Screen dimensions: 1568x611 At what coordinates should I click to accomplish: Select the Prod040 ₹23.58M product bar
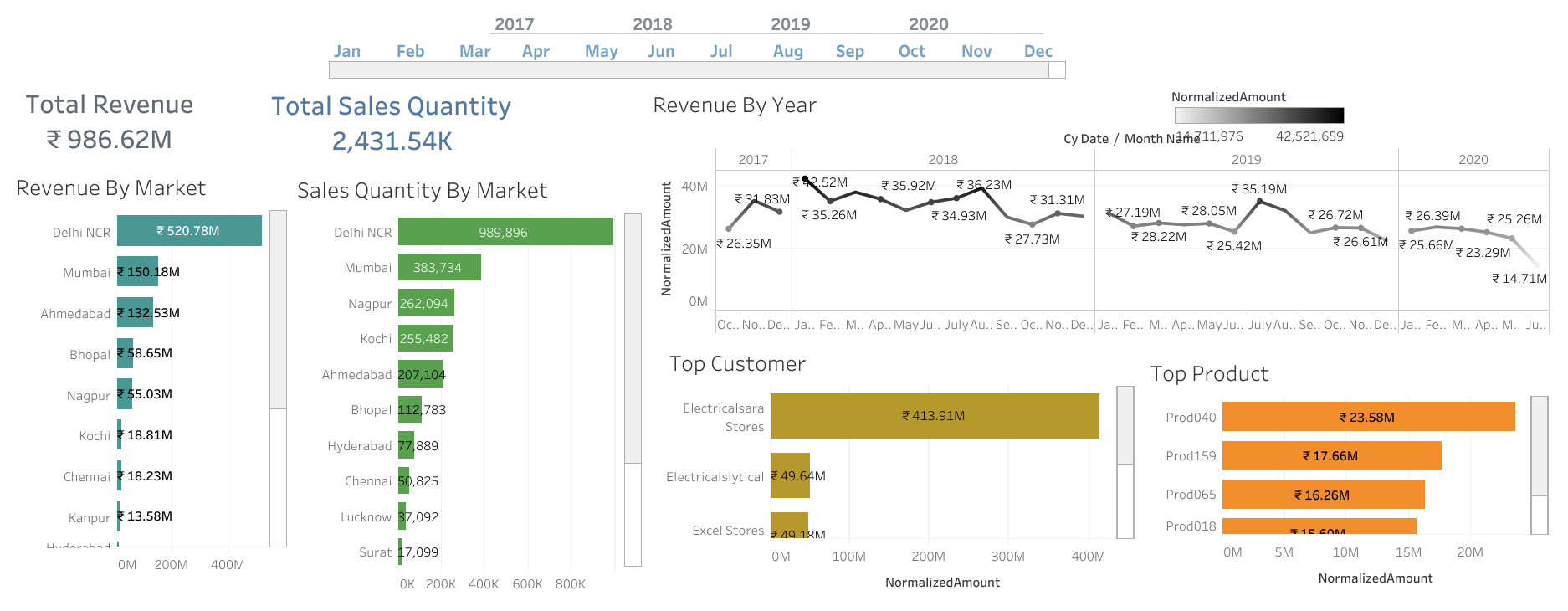click(x=1367, y=417)
